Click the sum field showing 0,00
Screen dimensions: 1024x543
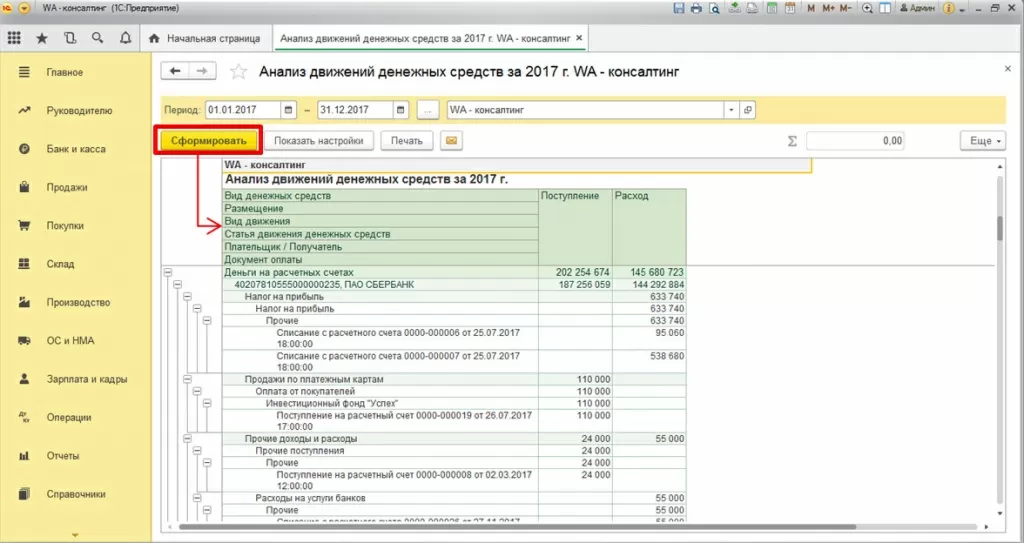click(x=855, y=140)
